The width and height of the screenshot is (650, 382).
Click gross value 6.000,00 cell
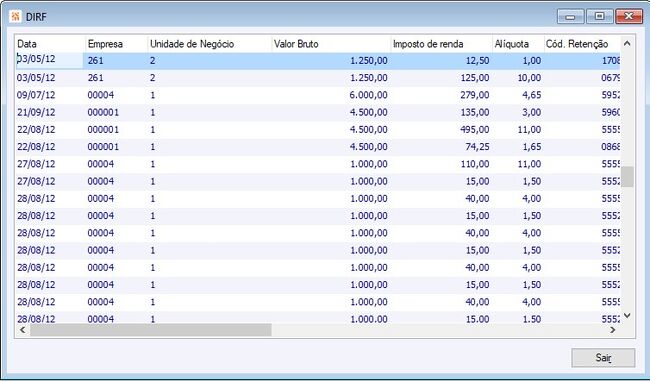[x=369, y=95]
